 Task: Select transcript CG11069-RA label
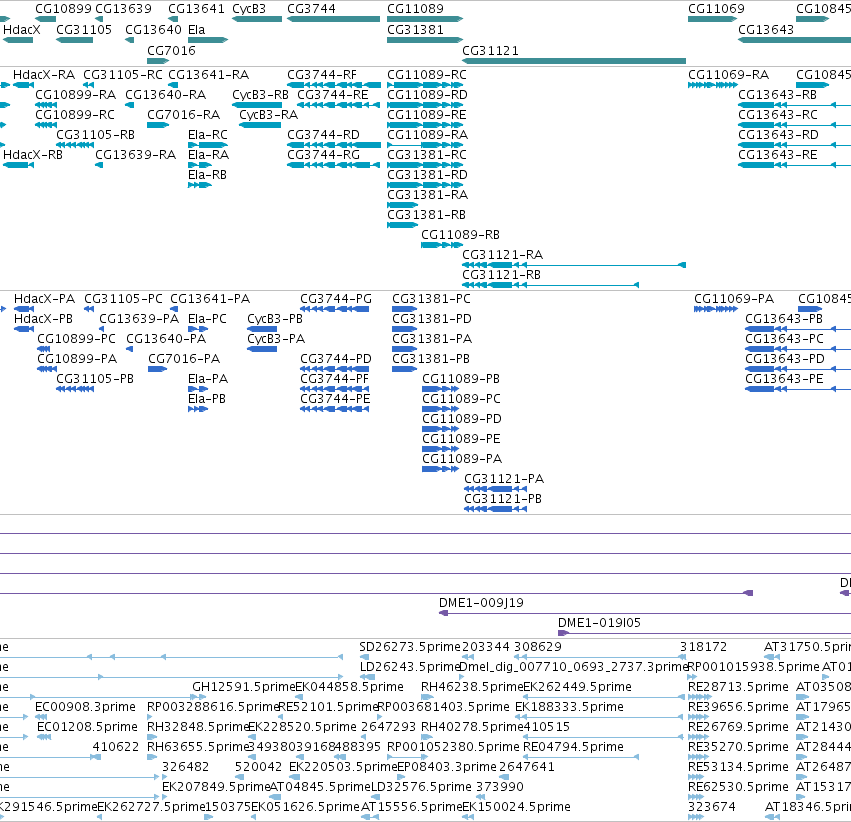pos(728,74)
